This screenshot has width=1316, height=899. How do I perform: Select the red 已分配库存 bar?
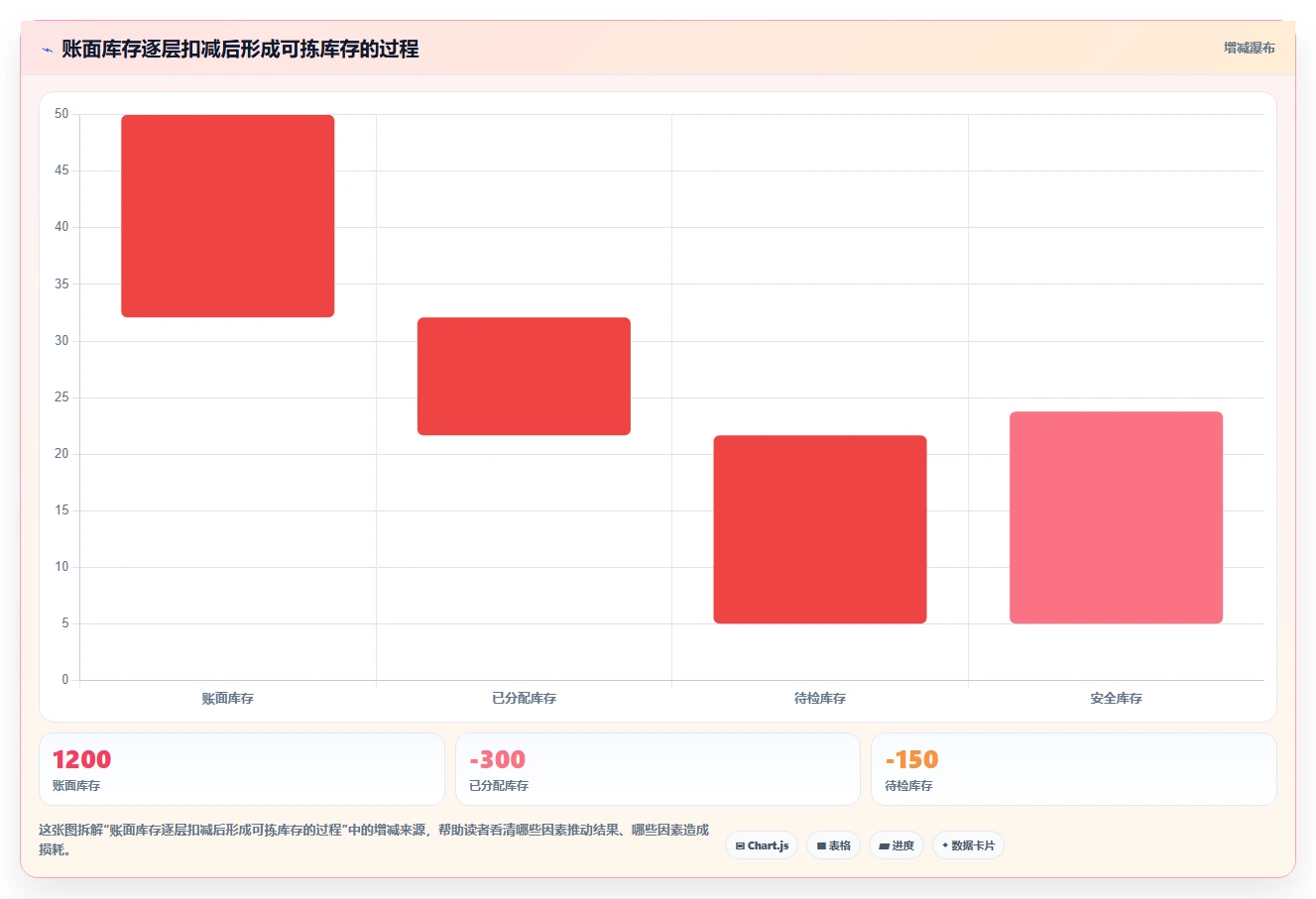point(524,377)
